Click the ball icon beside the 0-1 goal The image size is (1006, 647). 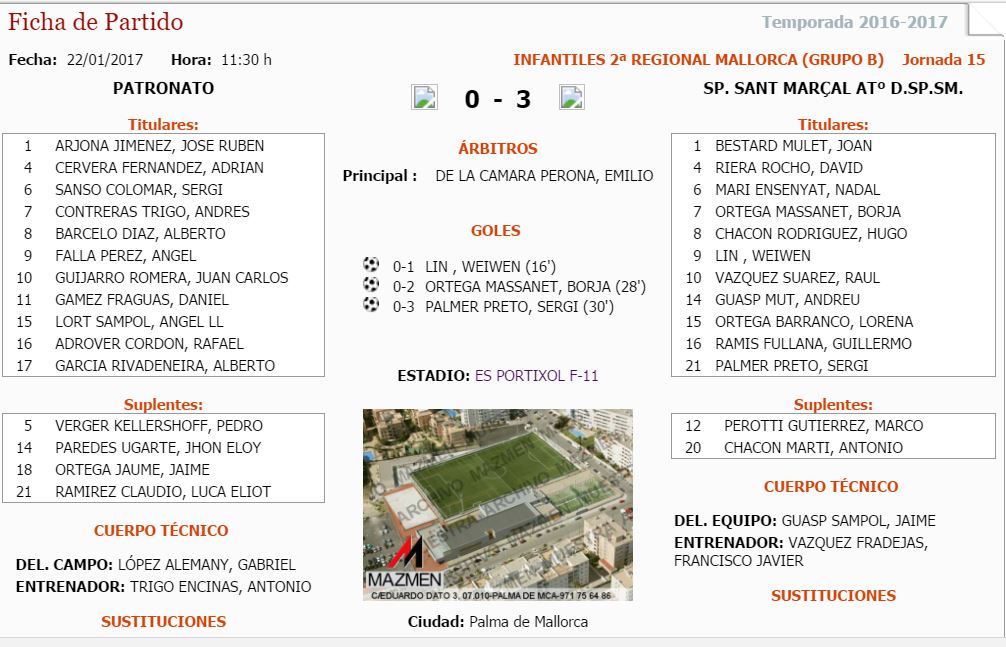pos(371,265)
